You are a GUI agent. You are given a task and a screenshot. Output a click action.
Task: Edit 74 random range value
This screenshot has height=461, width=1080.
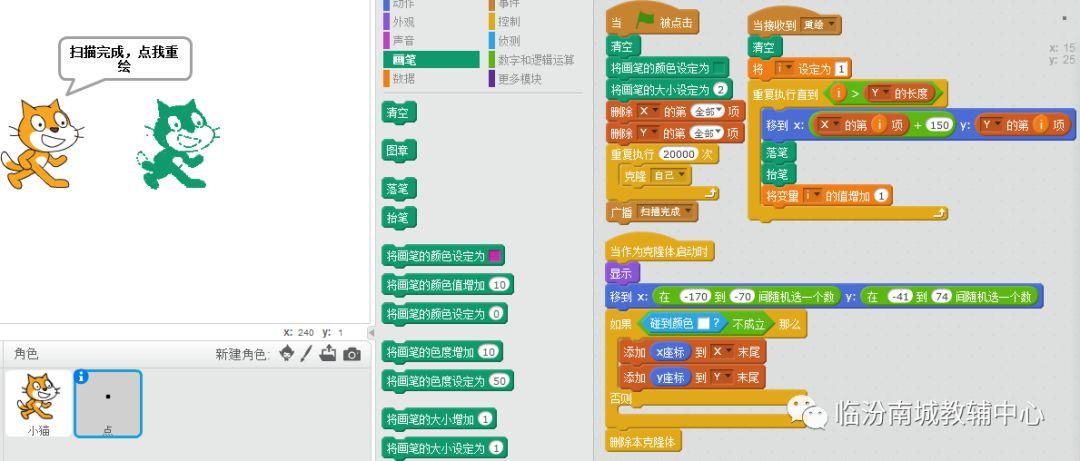[942, 296]
